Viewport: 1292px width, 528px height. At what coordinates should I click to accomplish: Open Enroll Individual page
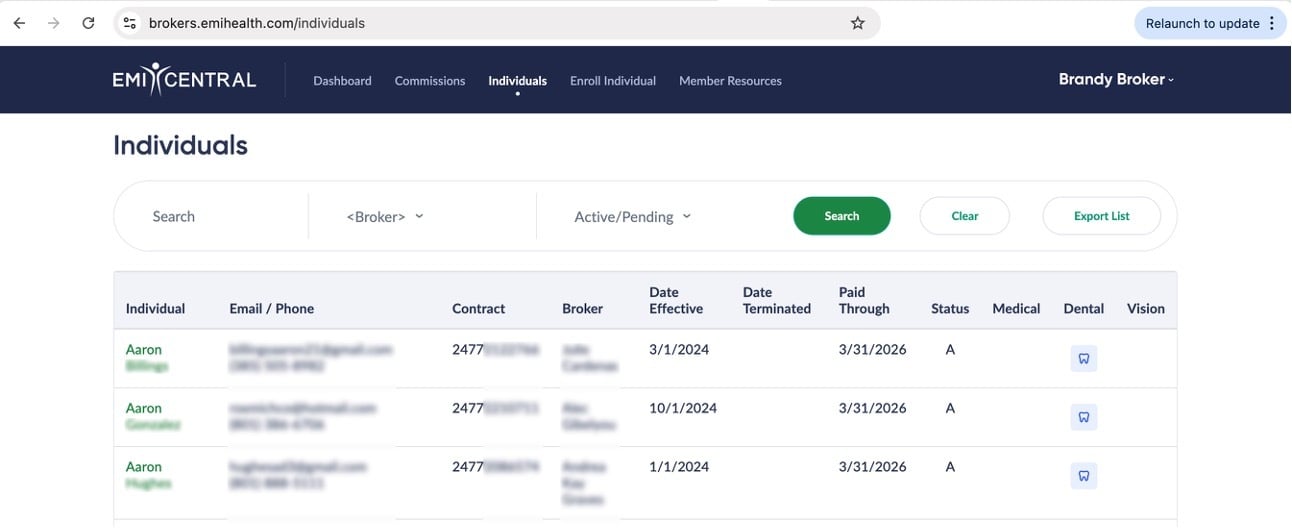pos(613,81)
